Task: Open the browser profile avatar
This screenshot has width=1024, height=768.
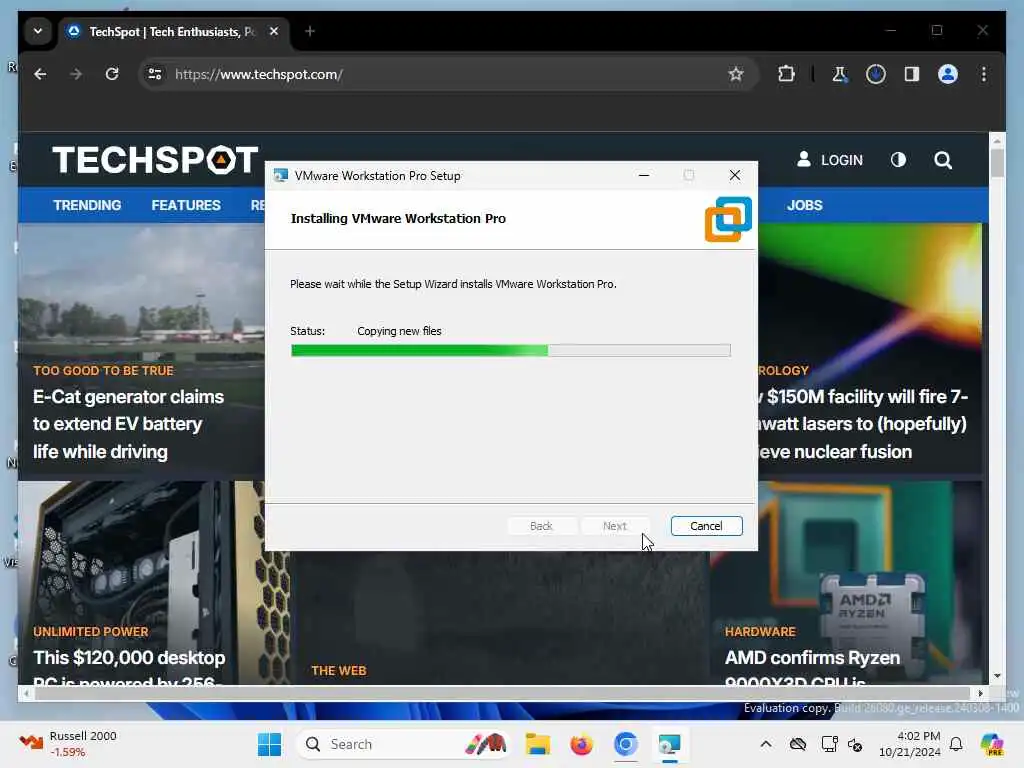Action: [x=948, y=74]
